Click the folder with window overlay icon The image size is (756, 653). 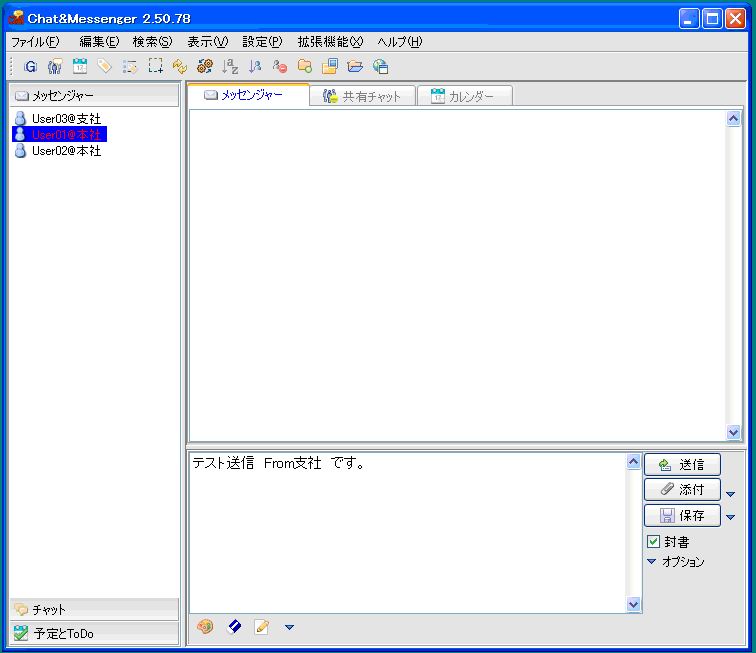pos(330,66)
